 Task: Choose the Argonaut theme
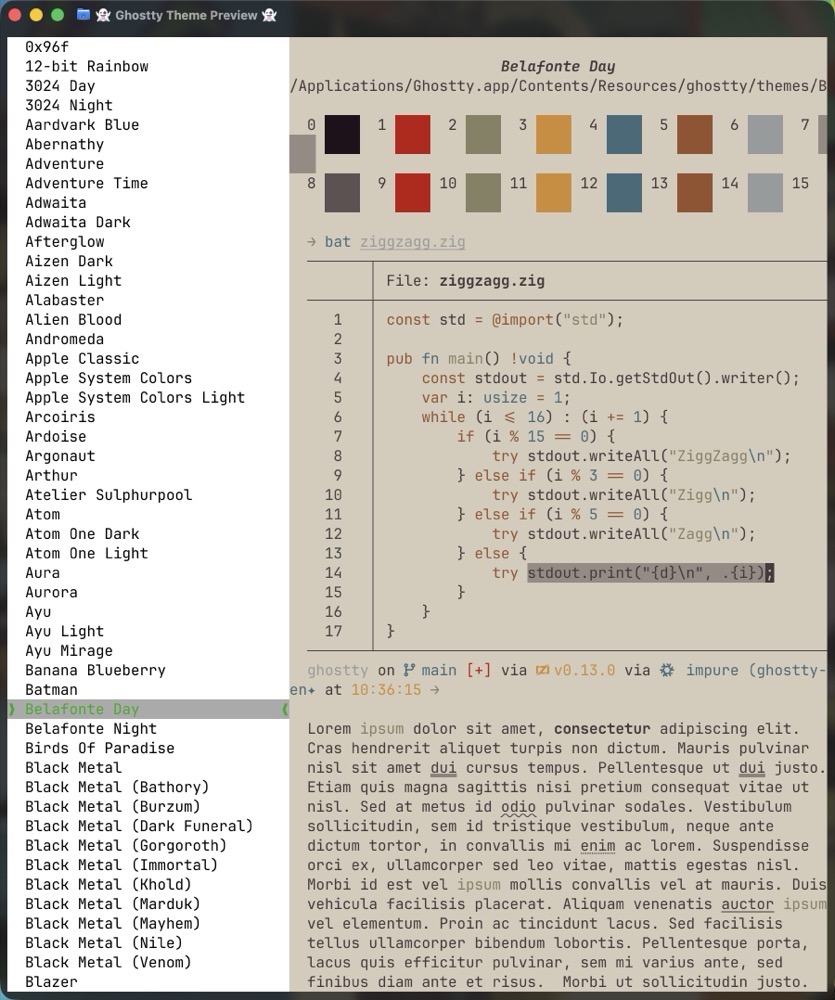(x=60, y=456)
